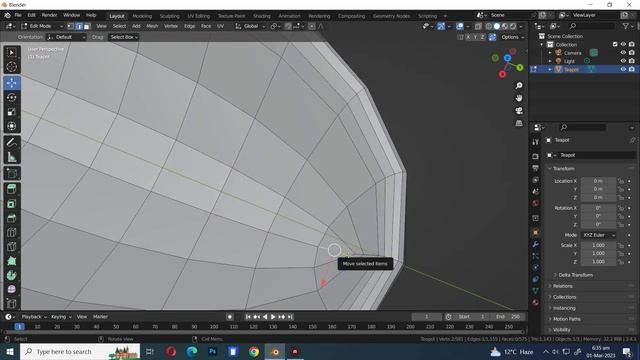Toggle X mirror axis button
The image size is (640, 360).
click(x=468, y=37)
